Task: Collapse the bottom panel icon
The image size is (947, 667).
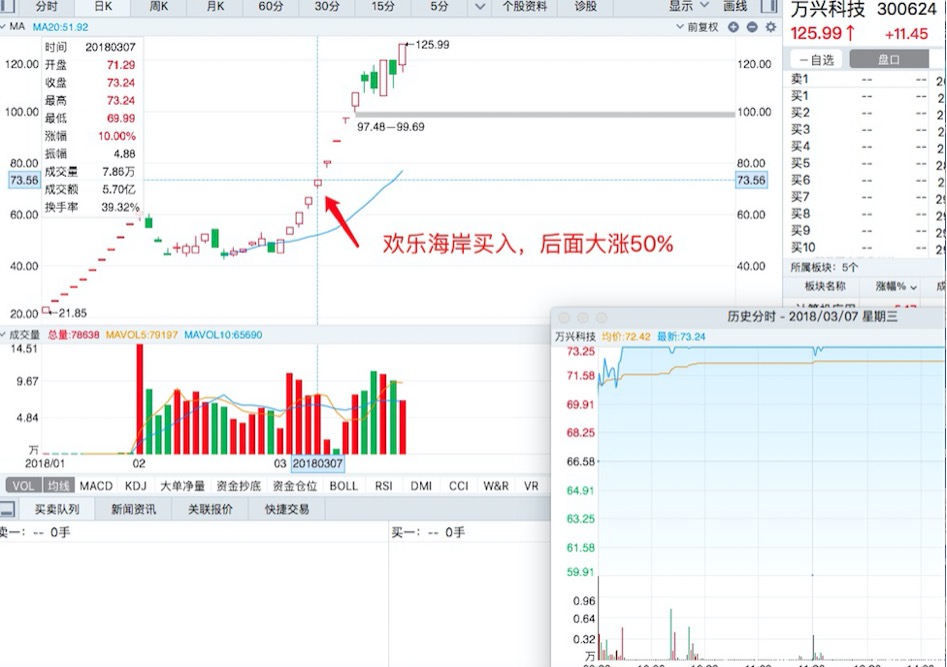Action: point(7,509)
